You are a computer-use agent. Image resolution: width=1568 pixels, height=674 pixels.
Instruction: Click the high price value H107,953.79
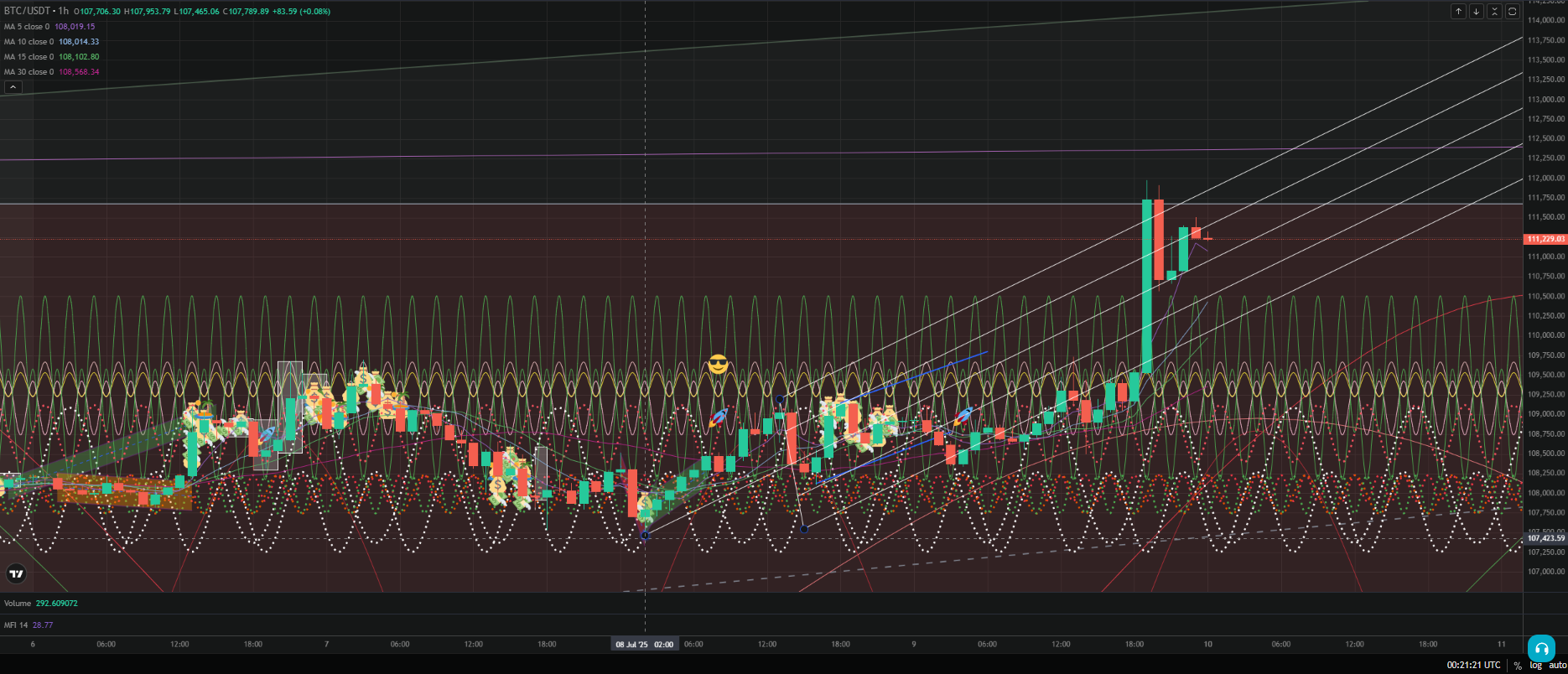tap(148, 12)
